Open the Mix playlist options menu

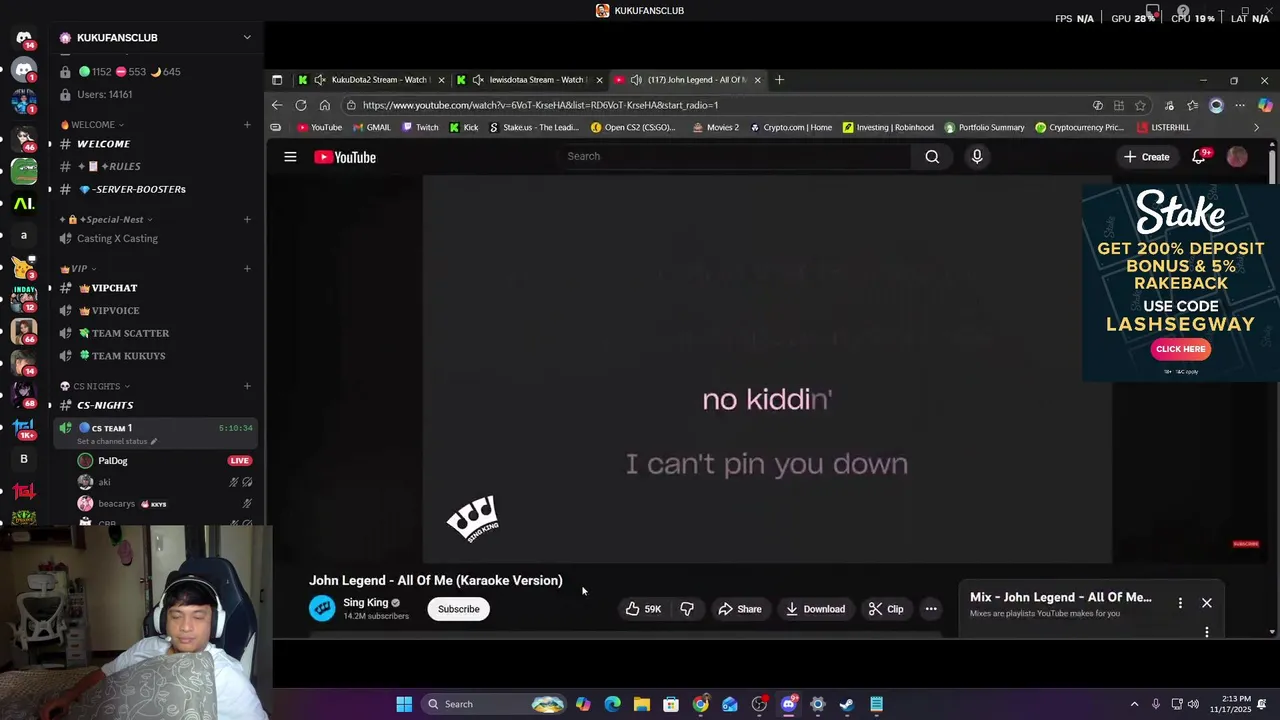1180,603
